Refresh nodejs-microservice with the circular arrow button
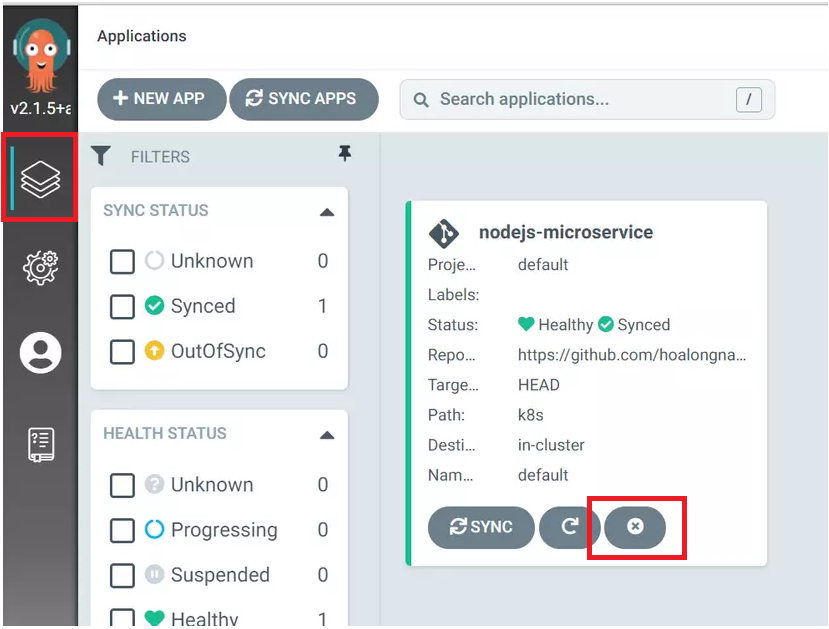 pyautogui.click(x=569, y=527)
